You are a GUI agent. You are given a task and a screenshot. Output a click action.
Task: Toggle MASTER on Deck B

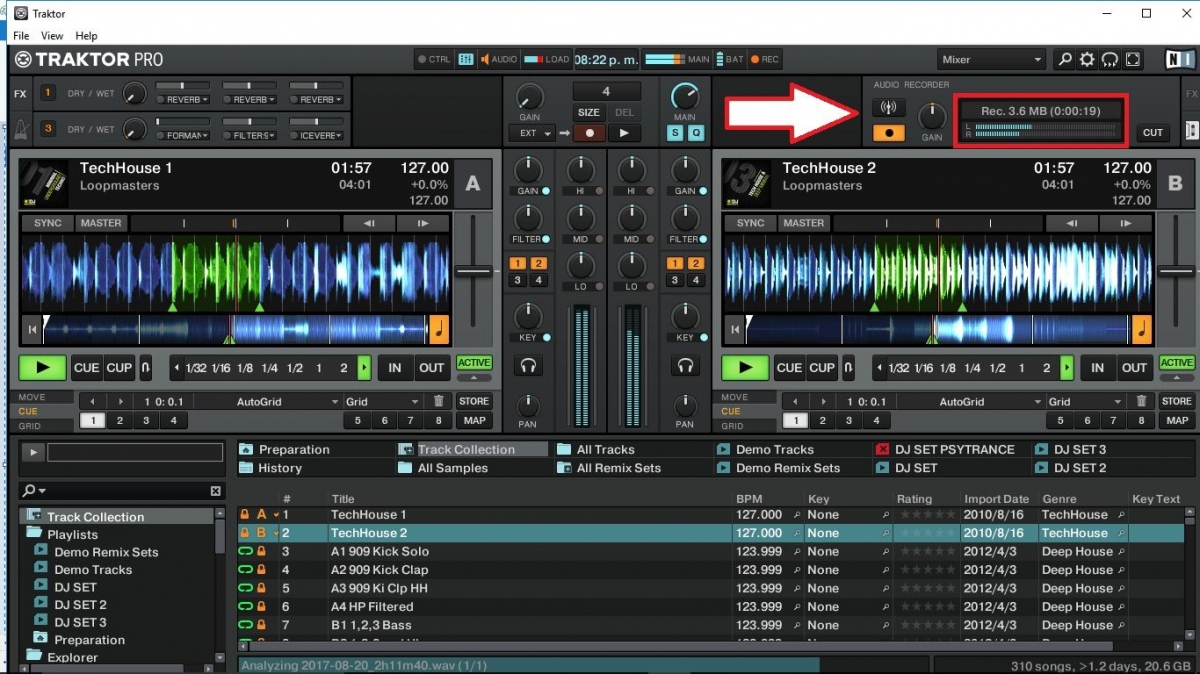(x=804, y=223)
